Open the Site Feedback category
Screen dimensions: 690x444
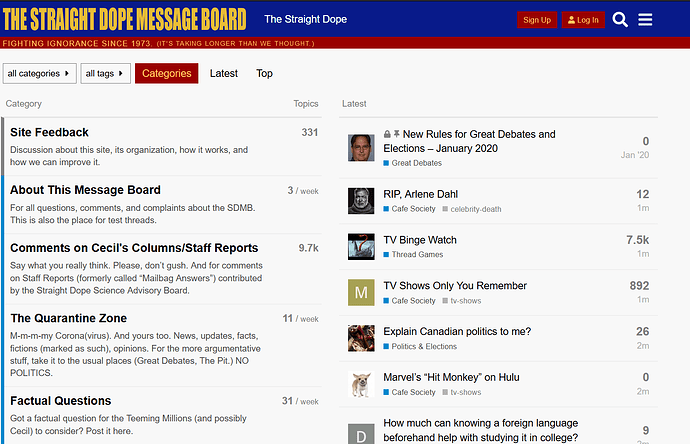click(49, 132)
